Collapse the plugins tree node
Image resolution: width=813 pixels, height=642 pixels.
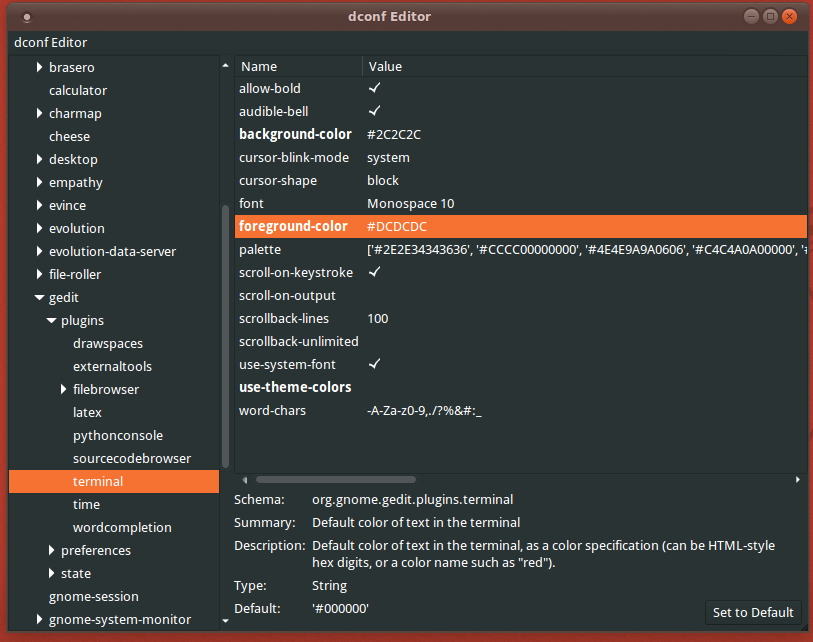point(51,320)
